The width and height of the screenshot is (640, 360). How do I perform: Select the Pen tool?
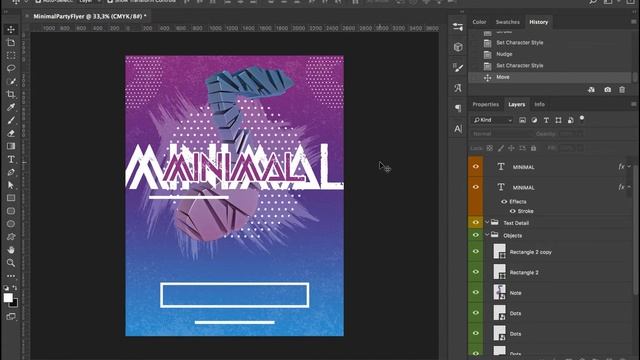point(11,172)
